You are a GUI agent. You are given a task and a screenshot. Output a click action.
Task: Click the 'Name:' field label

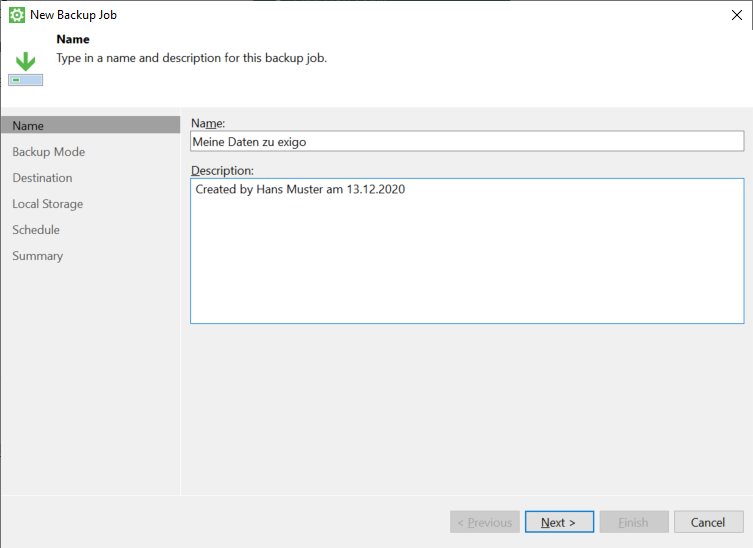coord(208,123)
